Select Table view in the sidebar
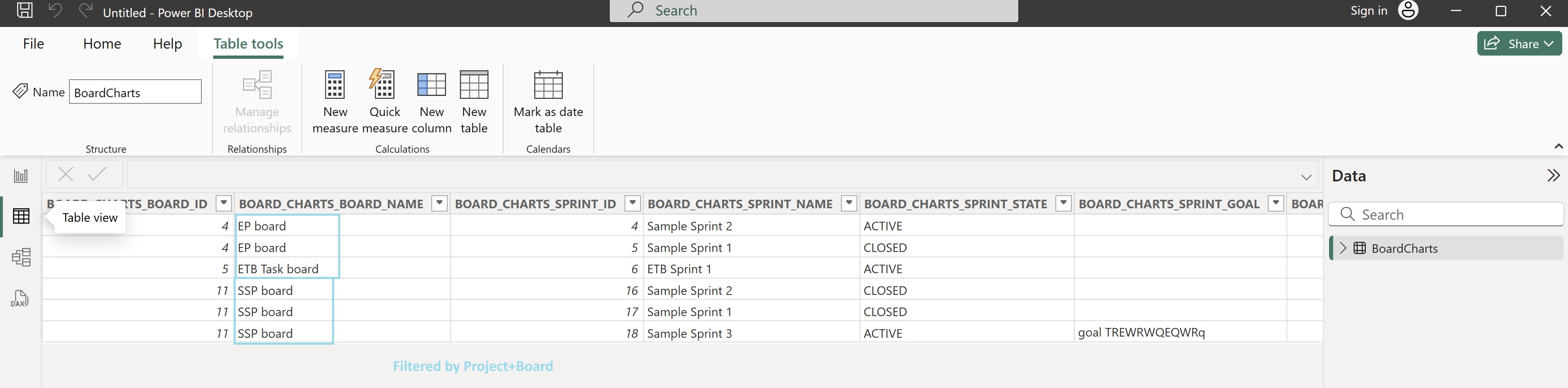The image size is (1568, 388). pos(21,216)
